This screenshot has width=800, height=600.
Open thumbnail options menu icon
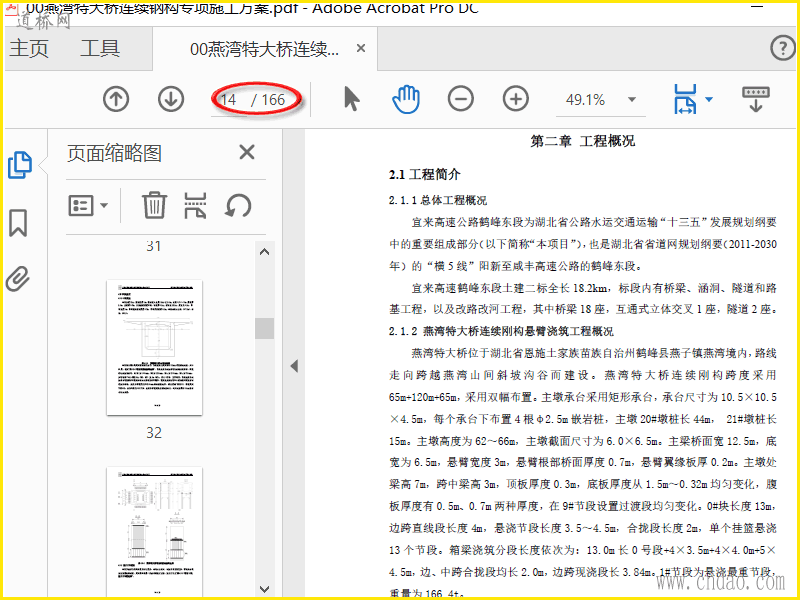[x=88, y=206]
